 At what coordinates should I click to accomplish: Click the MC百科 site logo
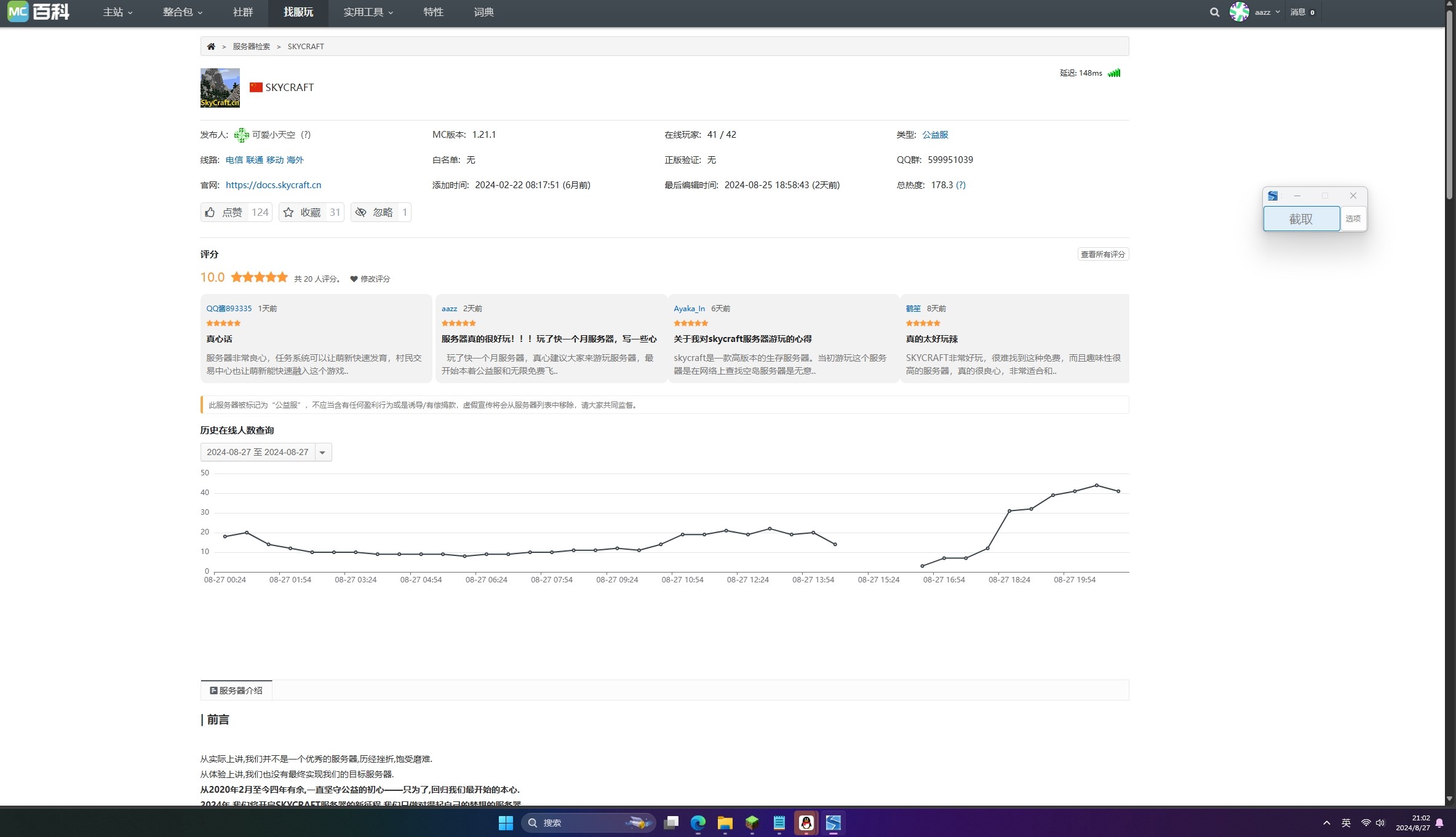[x=38, y=12]
